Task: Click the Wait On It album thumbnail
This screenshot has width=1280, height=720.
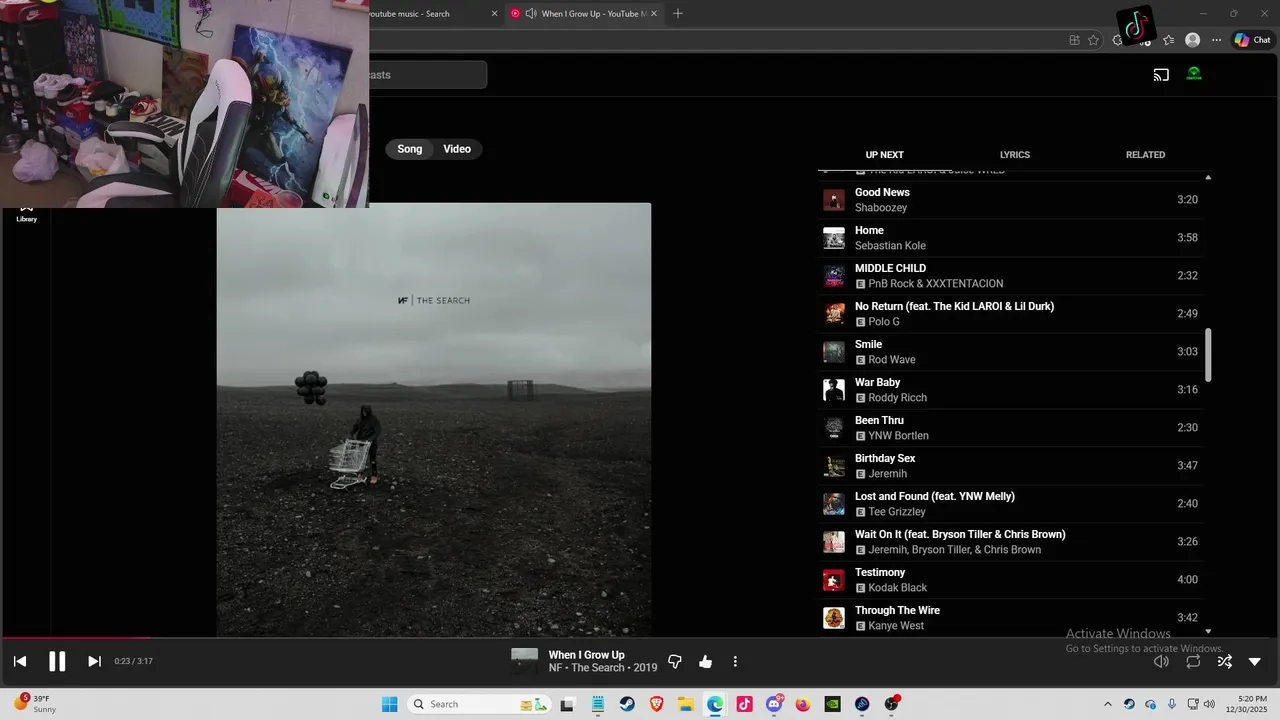Action: [834, 542]
